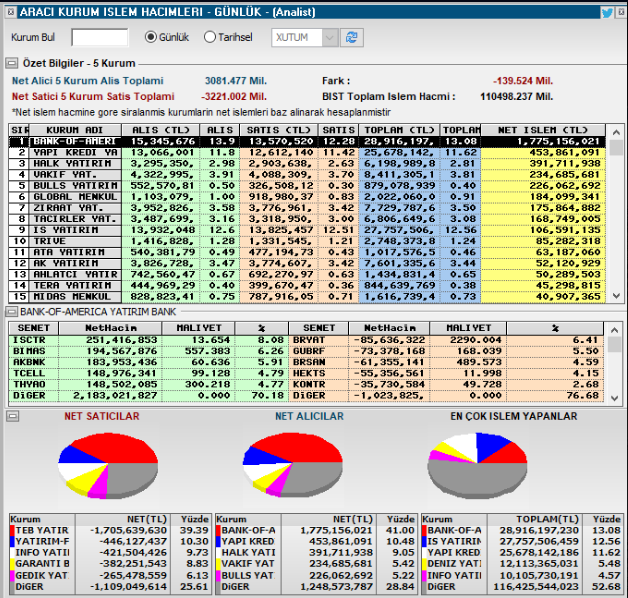Click blue swatch beside YATIRIM-F legend

12,542
